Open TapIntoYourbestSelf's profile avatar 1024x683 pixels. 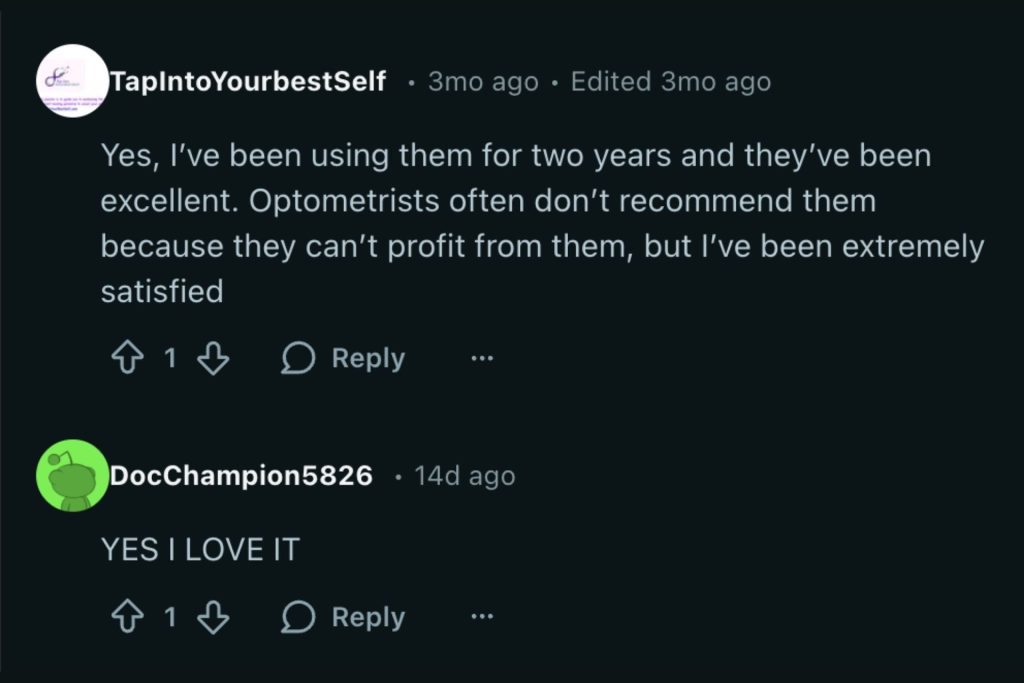(71, 81)
